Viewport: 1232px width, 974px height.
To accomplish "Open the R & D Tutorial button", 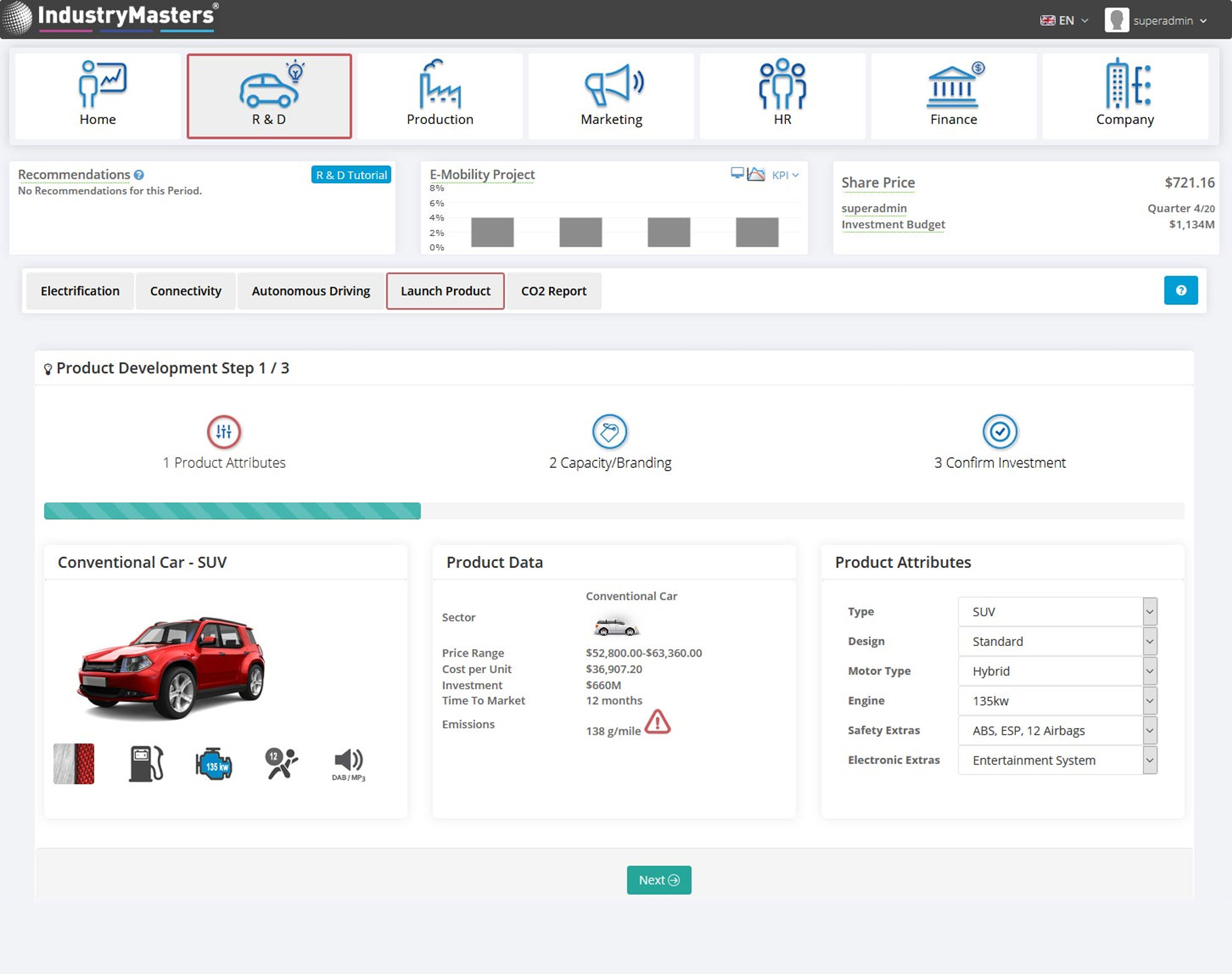I will click(351, 175).
